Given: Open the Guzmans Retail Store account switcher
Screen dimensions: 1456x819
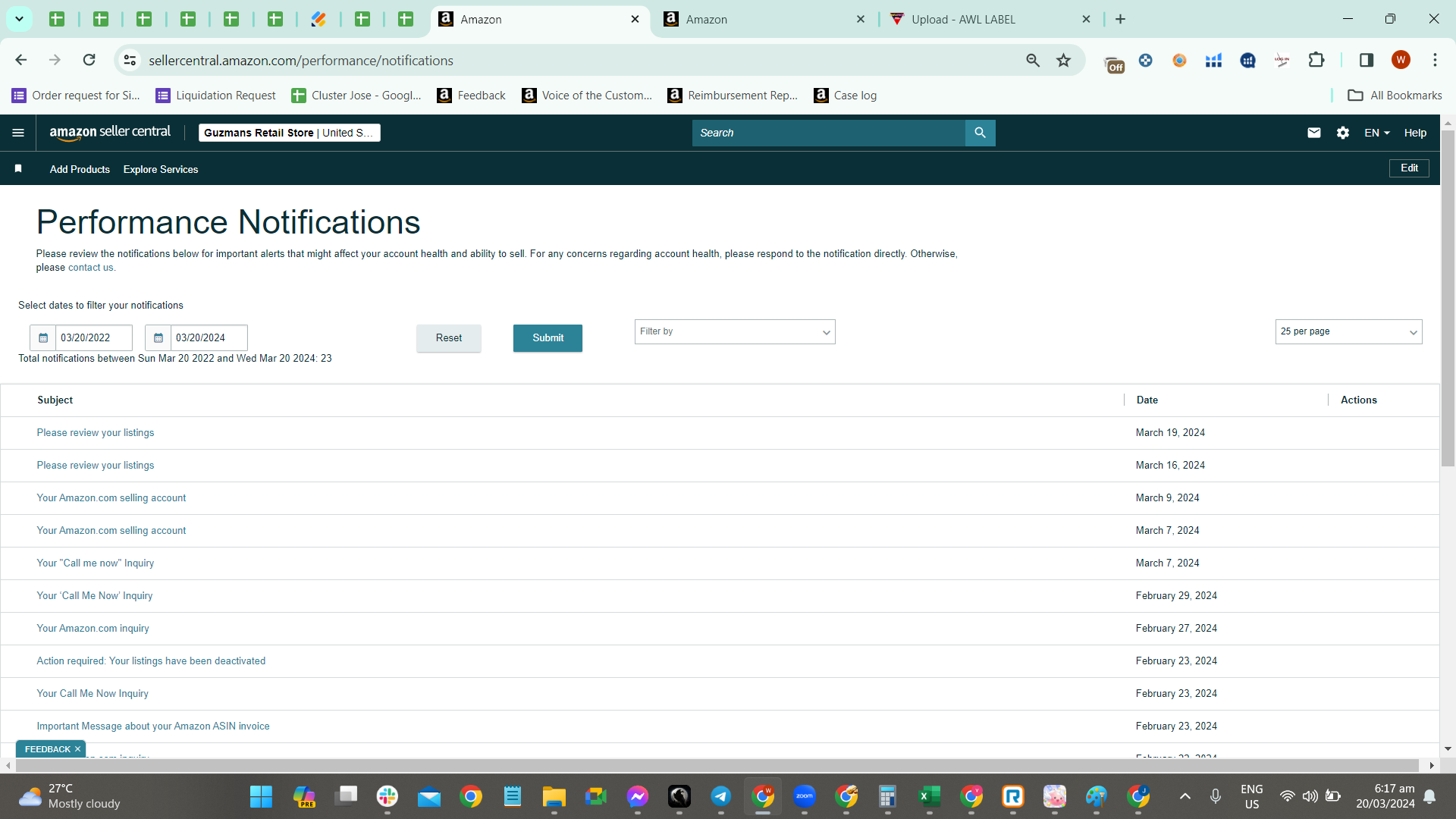Looking at the screenshot, I should [x=289, y=133].
